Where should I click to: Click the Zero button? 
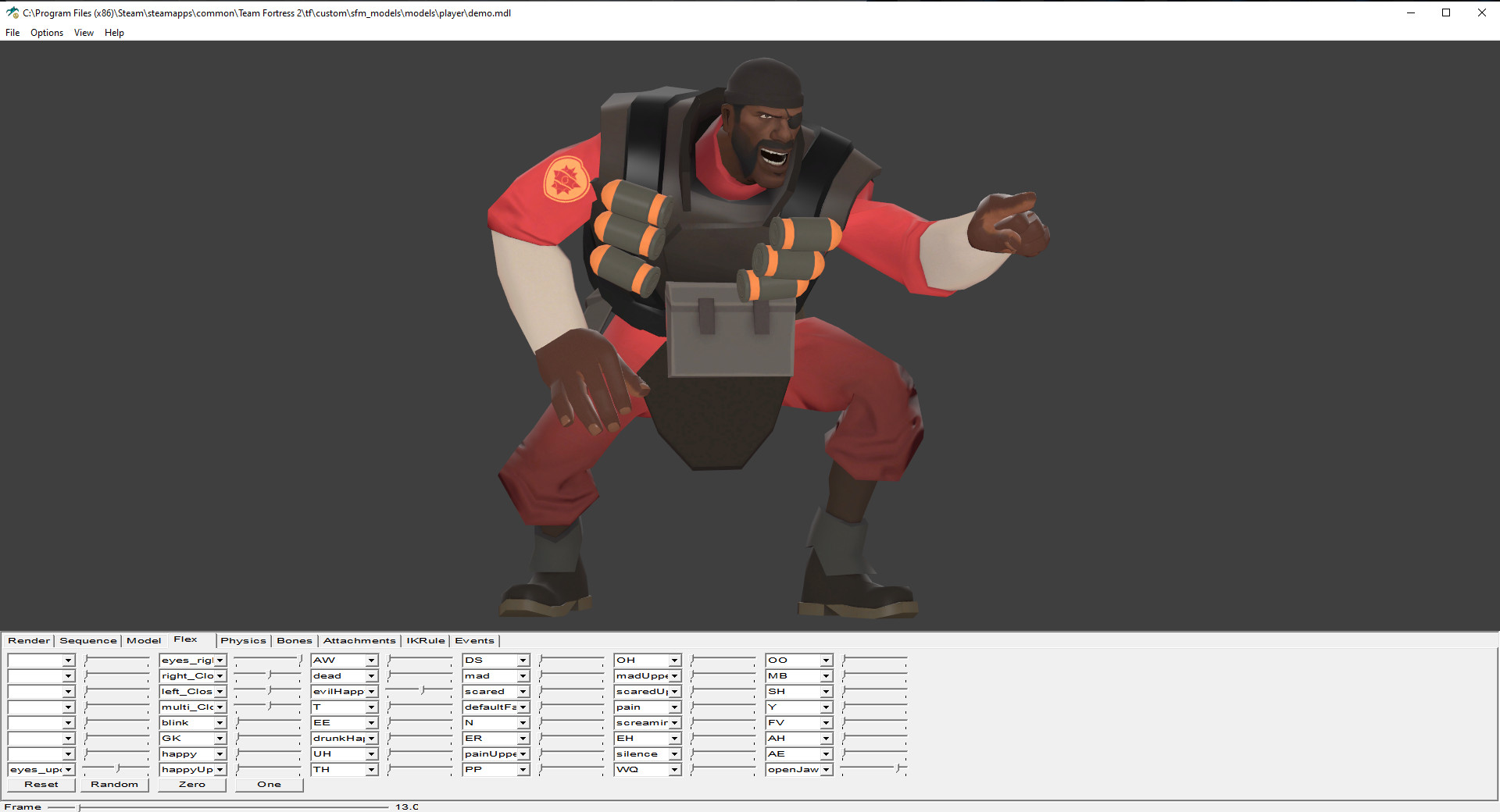click(192, 785)
